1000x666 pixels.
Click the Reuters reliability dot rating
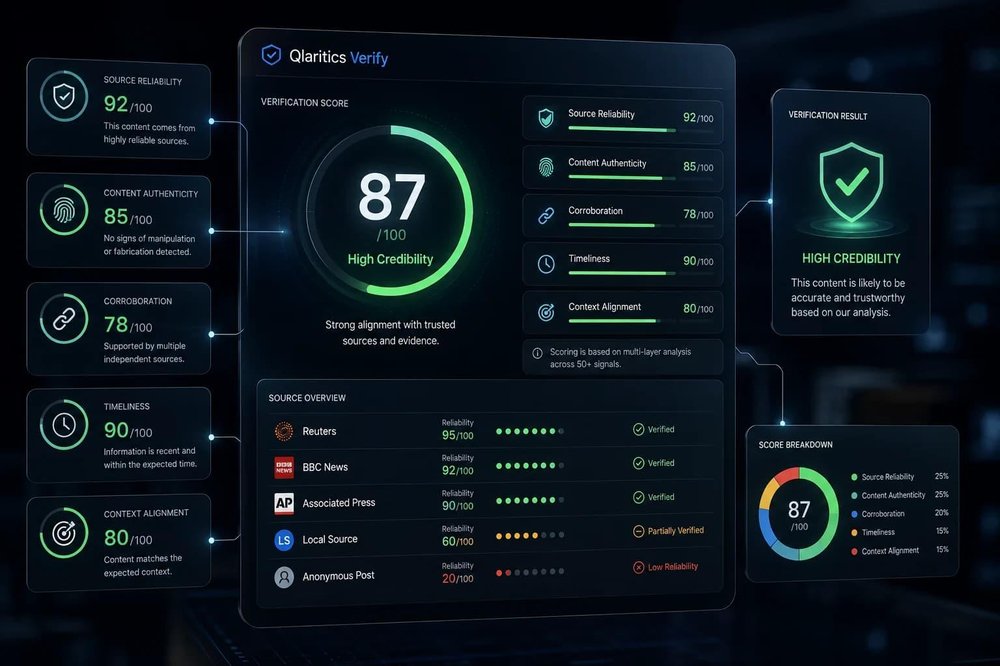530,431
